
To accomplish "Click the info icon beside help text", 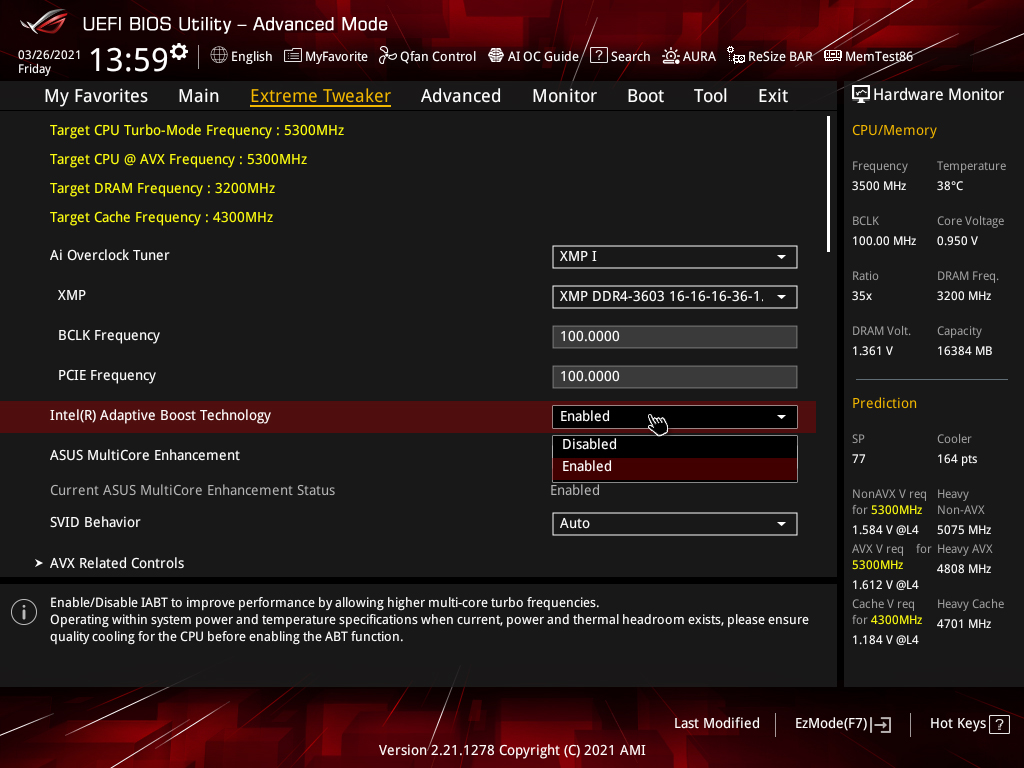I will point(24,613).
